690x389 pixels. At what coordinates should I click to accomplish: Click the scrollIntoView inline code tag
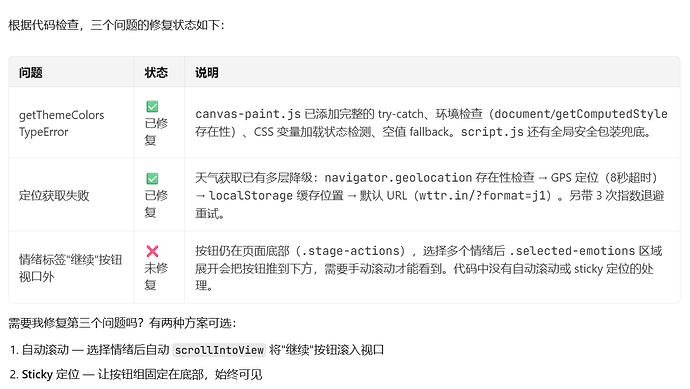coord(219,350)
